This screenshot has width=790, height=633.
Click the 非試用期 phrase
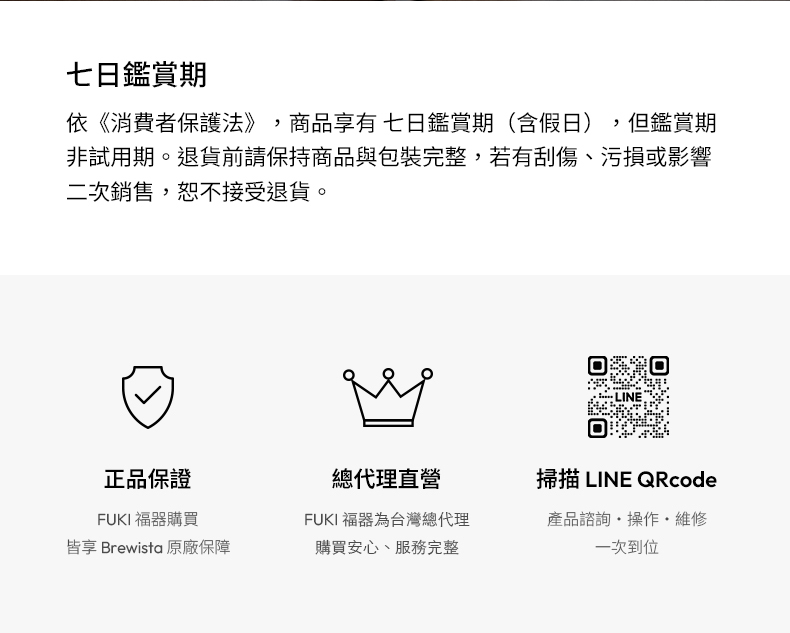pyautogui.click(x=111, y=157)
